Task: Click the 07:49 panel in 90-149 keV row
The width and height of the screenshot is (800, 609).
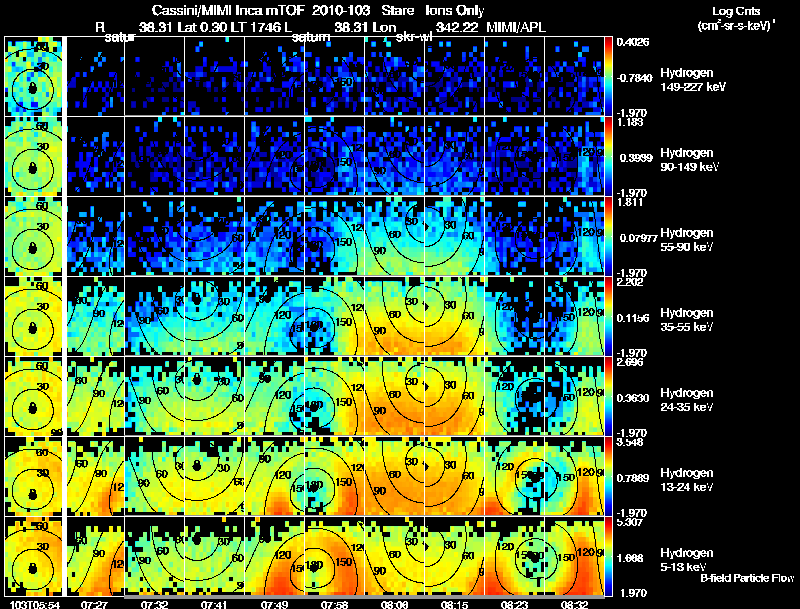Action: (x=274, y=156)
